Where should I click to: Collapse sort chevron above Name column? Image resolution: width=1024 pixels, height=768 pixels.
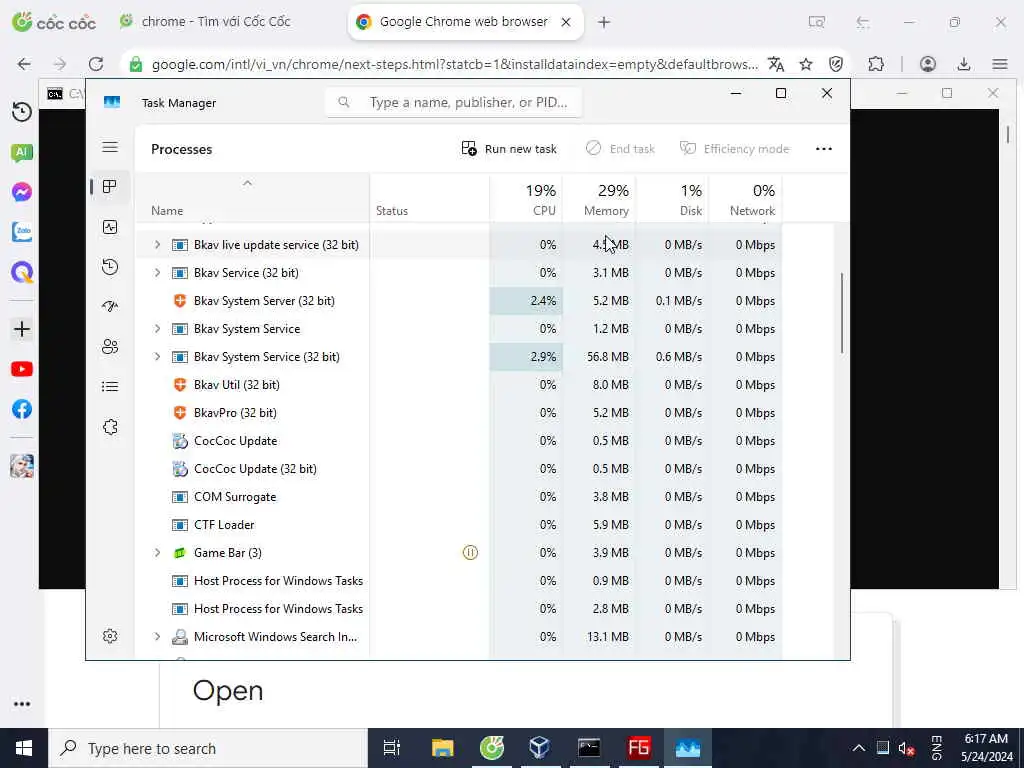coord(247,184)
